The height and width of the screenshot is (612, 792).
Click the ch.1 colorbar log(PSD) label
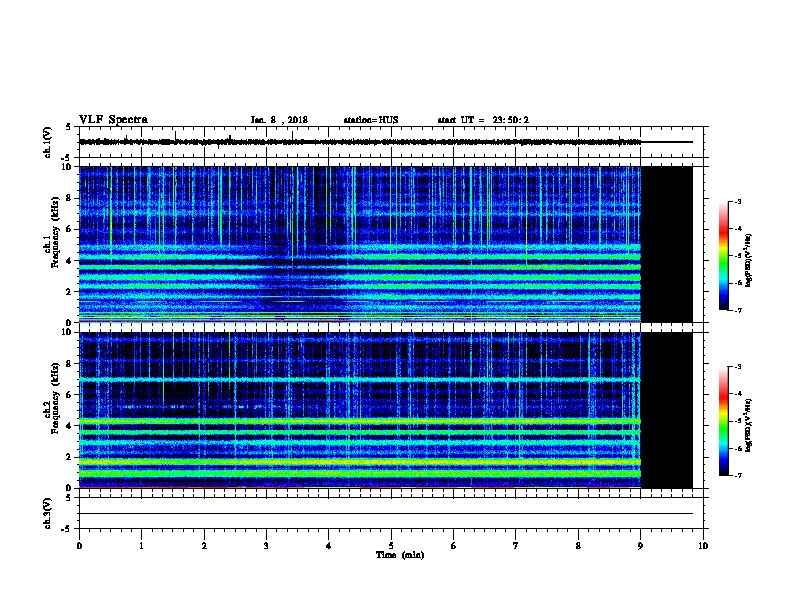(x=748, y=260)
